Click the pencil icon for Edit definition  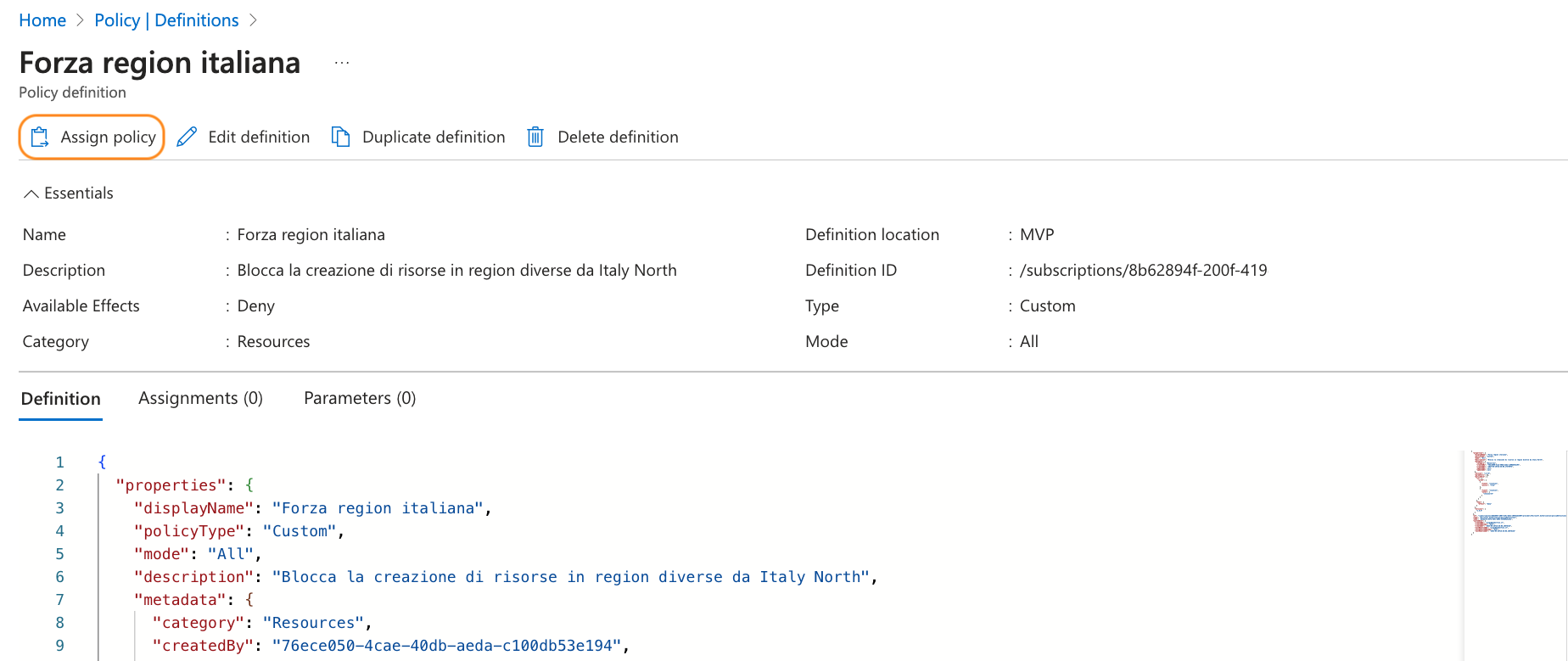(187, 137)
